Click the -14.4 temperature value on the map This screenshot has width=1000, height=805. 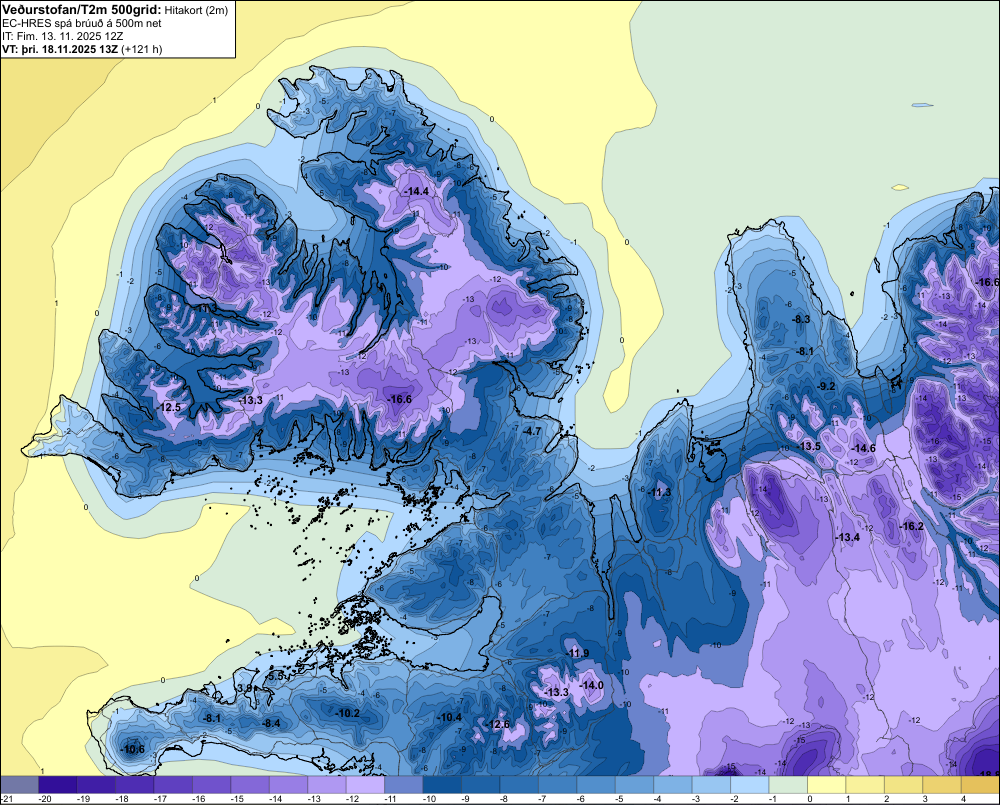point(416,191)
